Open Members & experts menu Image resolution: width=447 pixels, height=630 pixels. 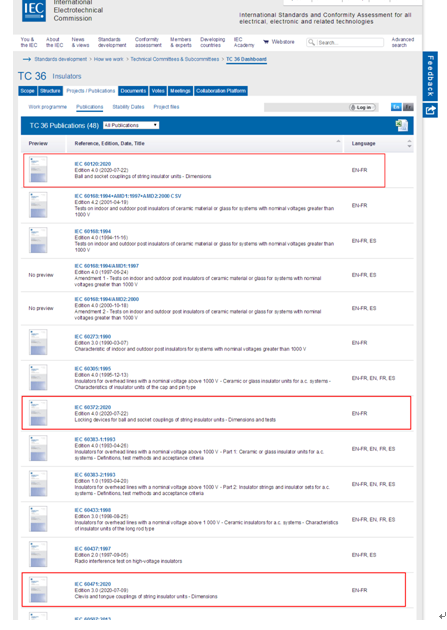[181, 42]
